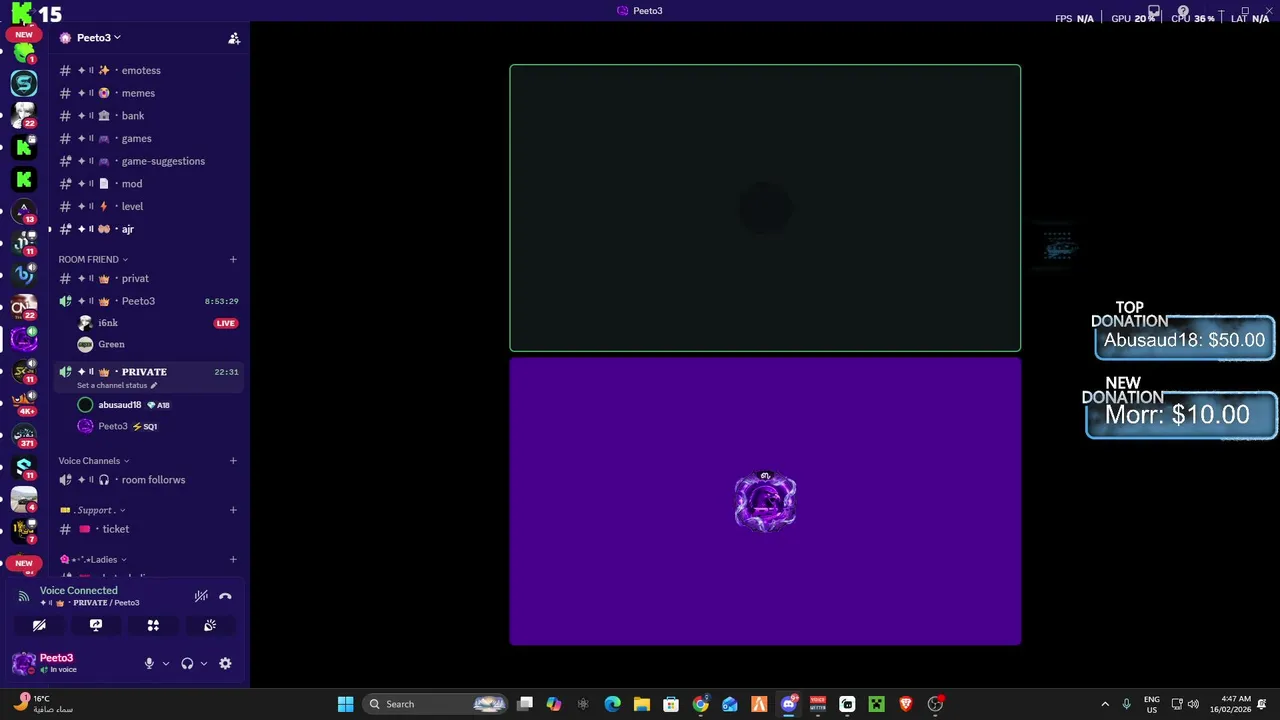Viewport: 1280px width, 720px height.
Task: Open Google Chrome from taskbar
Action: point(700,704)
